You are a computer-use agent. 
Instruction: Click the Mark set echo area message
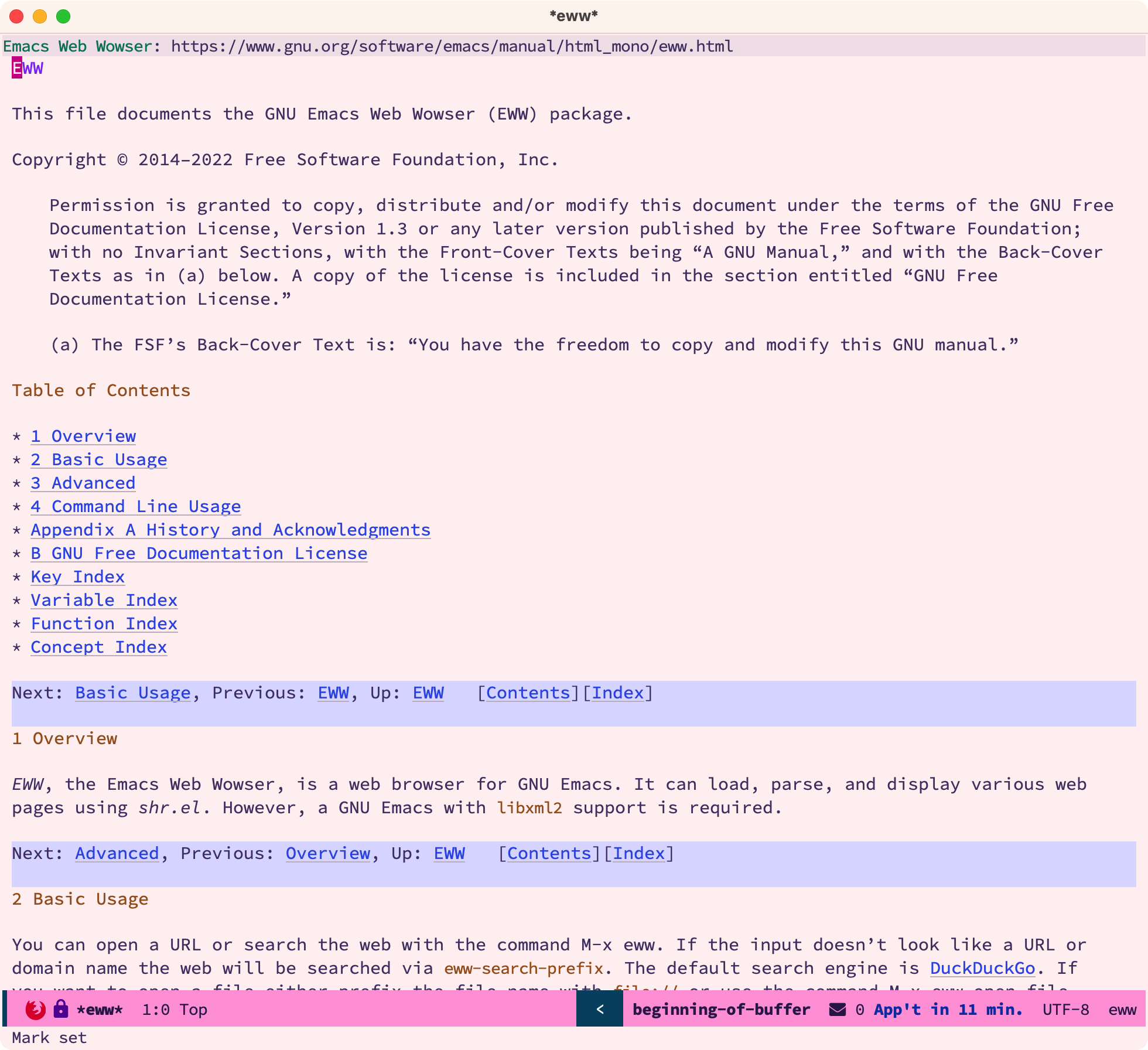click(x=49, y=1038)
